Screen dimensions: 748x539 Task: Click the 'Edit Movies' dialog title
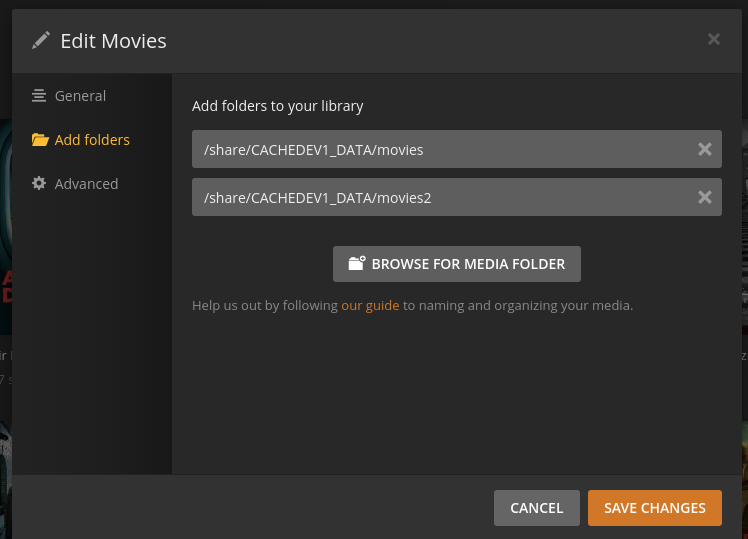coord(113,41)
